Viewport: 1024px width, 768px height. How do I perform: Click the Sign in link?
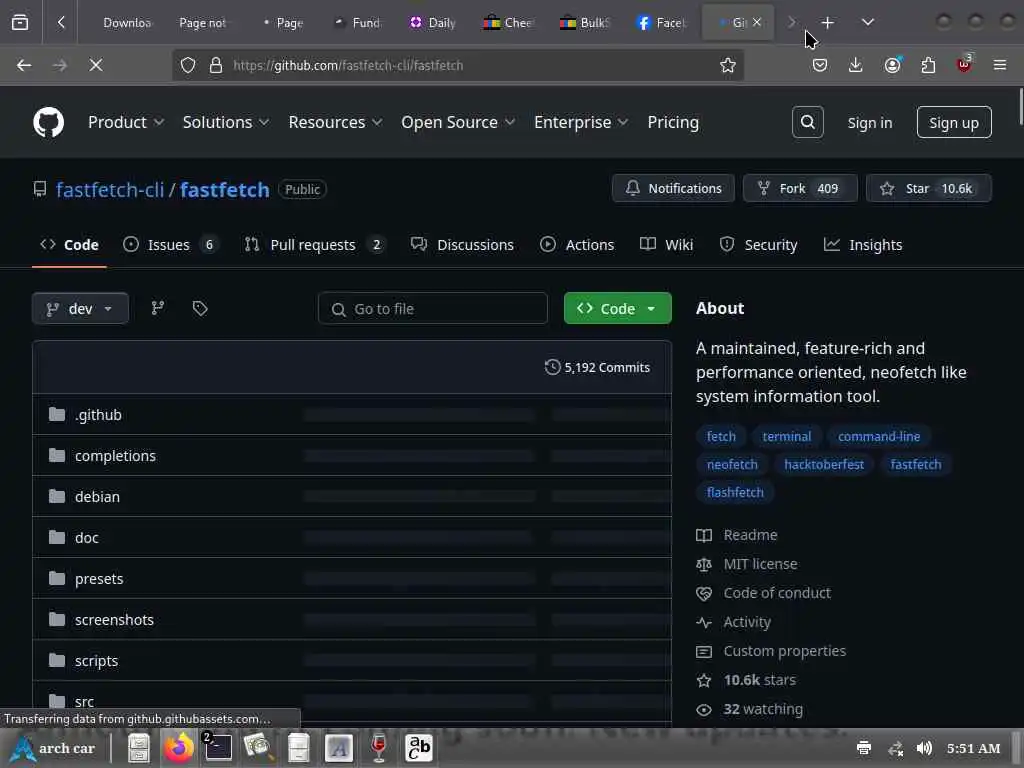pyautogui.click(x=869, y=123)
